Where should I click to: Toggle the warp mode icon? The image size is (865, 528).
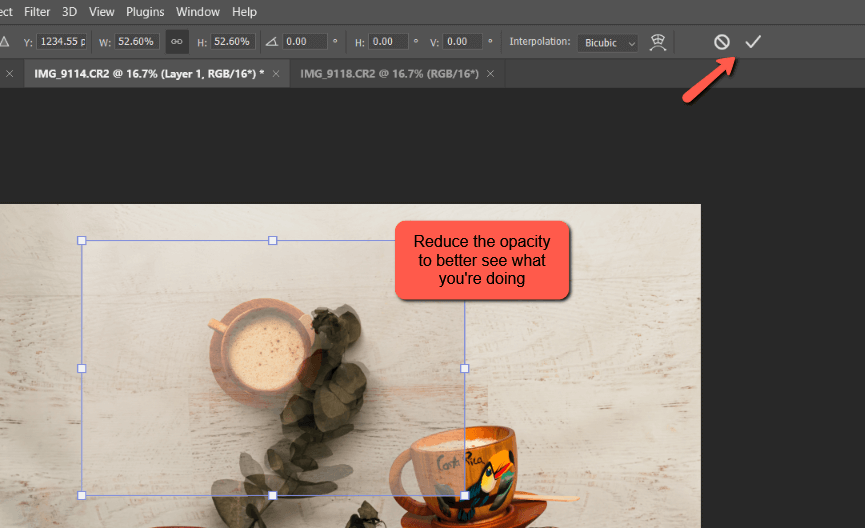658,42
